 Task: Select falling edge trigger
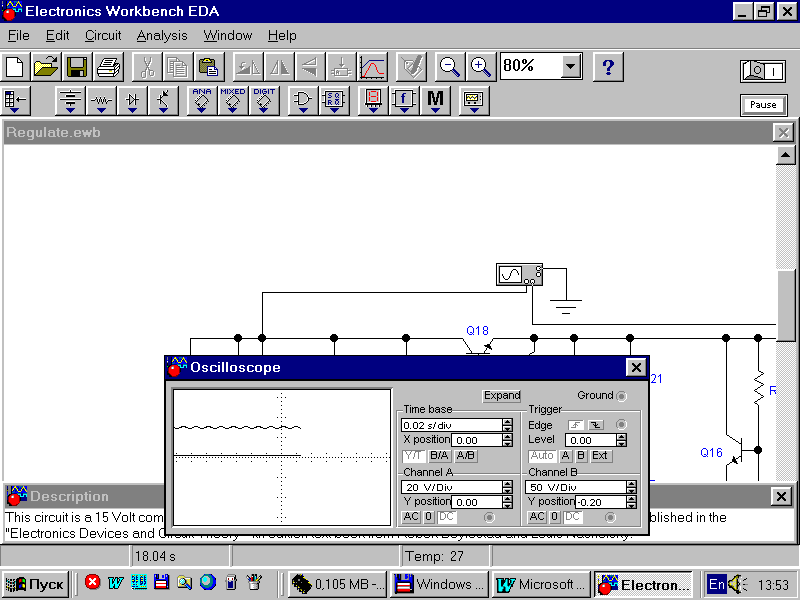point(596,425)
